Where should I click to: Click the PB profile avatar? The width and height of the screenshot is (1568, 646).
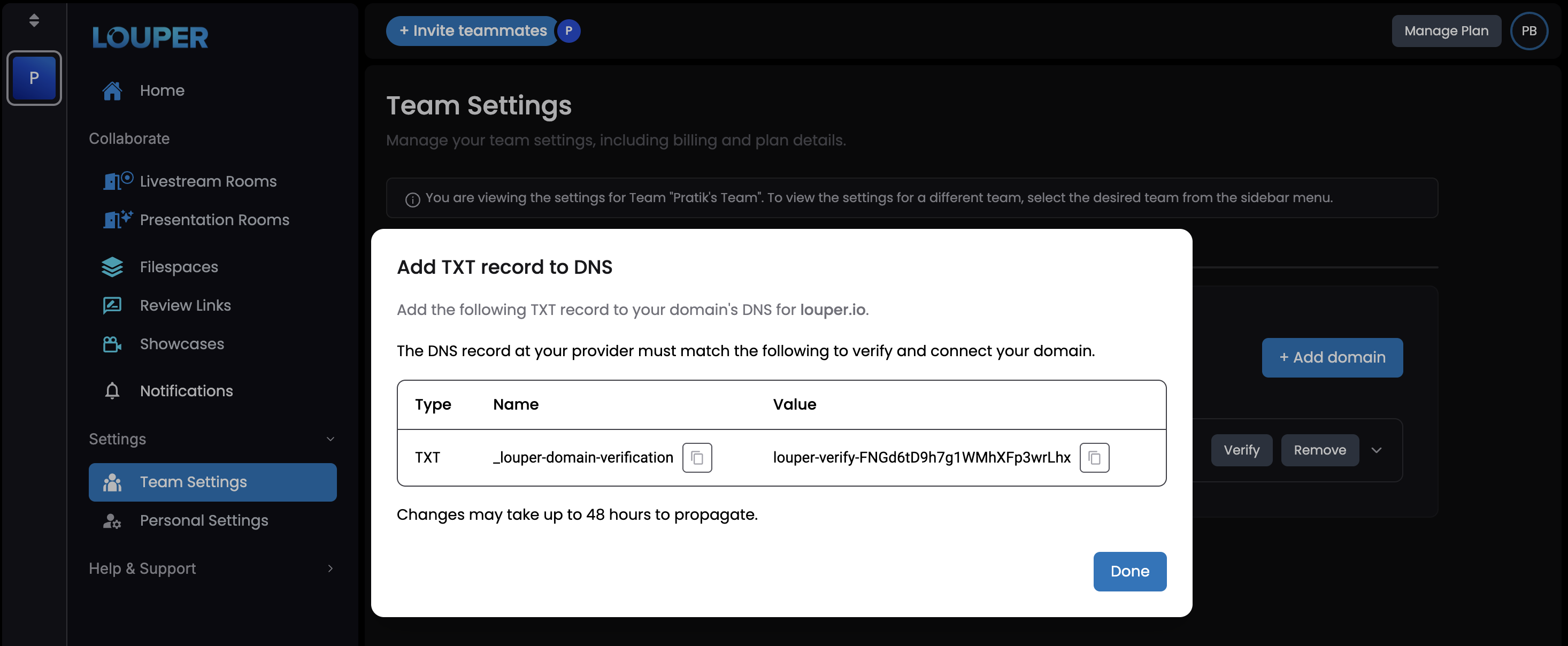(x=1528, y=30)
